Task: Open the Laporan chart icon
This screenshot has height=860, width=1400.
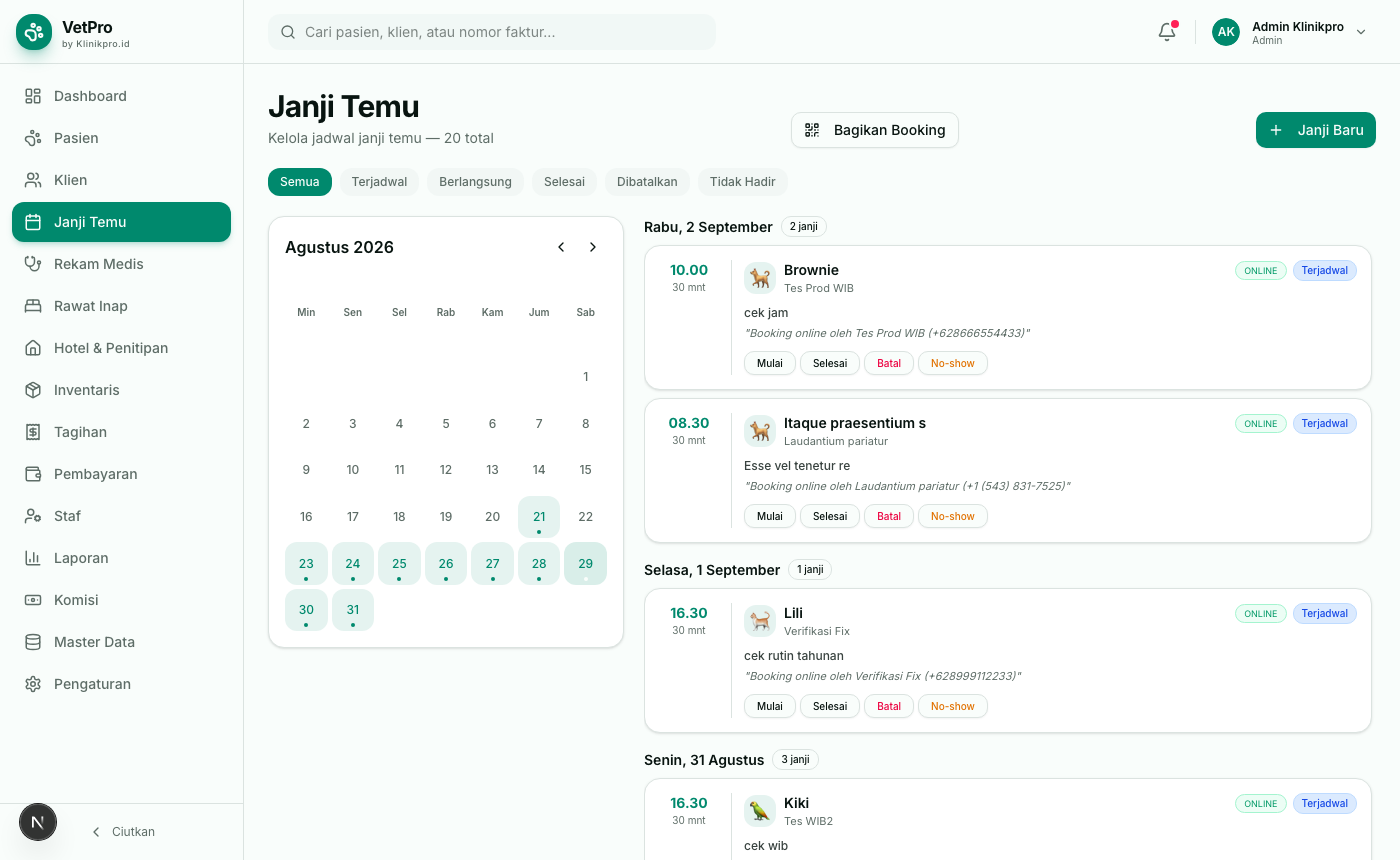Action: tap(33, 558)
